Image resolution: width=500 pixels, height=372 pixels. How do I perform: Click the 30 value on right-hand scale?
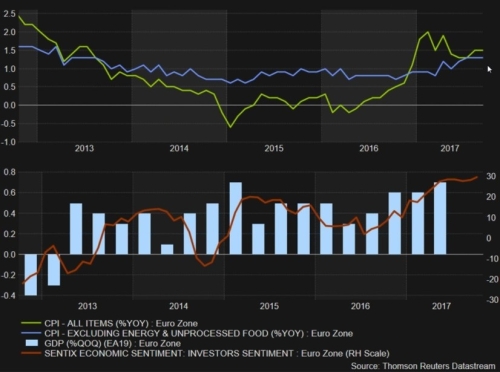[x=491, y=176]
